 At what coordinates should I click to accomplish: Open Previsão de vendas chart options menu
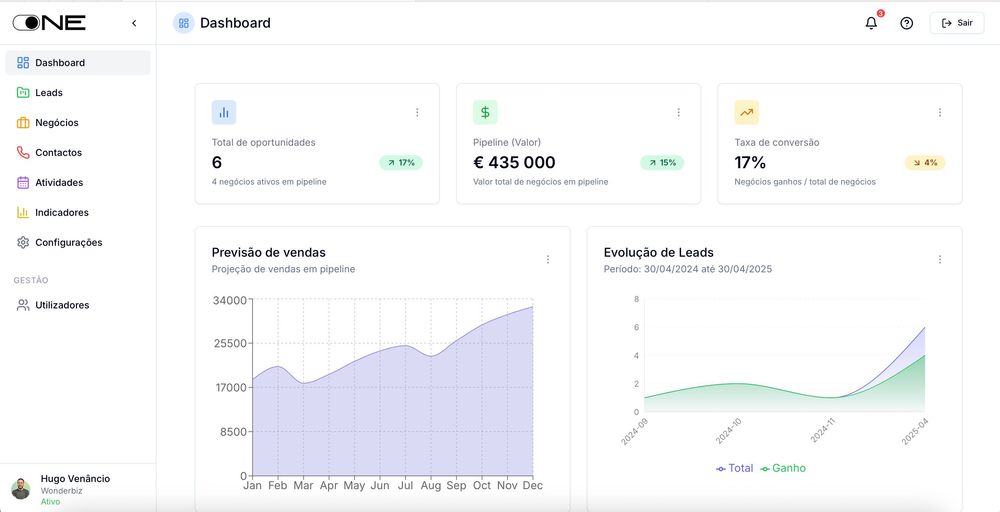click(548, 260)
